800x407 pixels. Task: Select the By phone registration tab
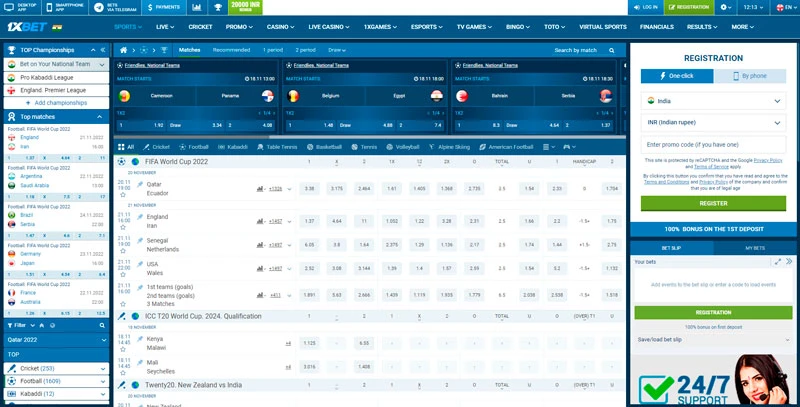[750, 76]
